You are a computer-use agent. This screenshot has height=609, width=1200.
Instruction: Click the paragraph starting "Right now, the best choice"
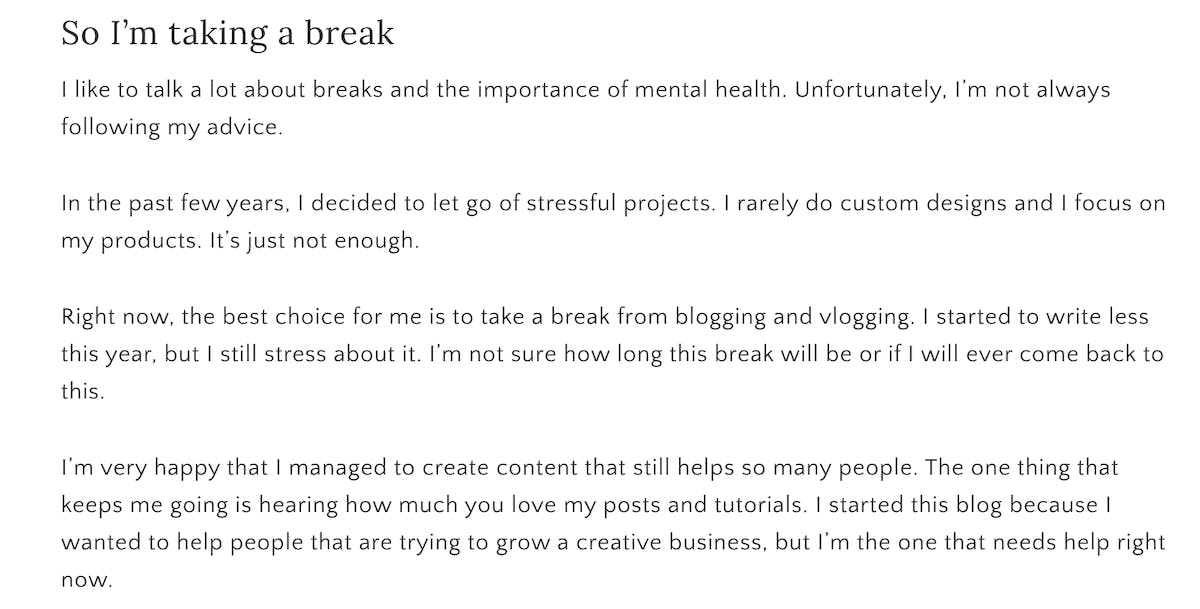tap(613, 354)
